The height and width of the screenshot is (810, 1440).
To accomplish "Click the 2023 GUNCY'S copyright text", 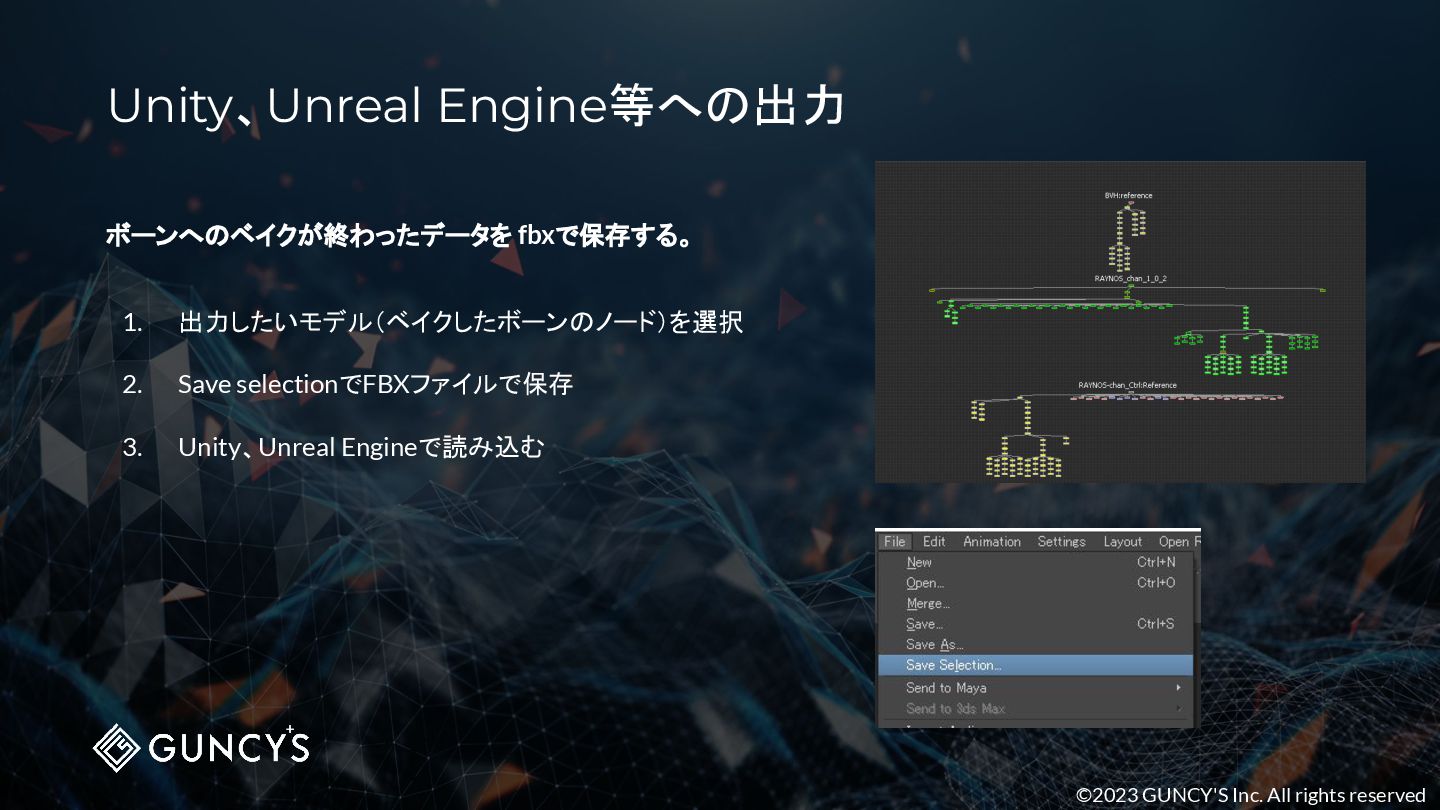I will [x=1251, y=795].
